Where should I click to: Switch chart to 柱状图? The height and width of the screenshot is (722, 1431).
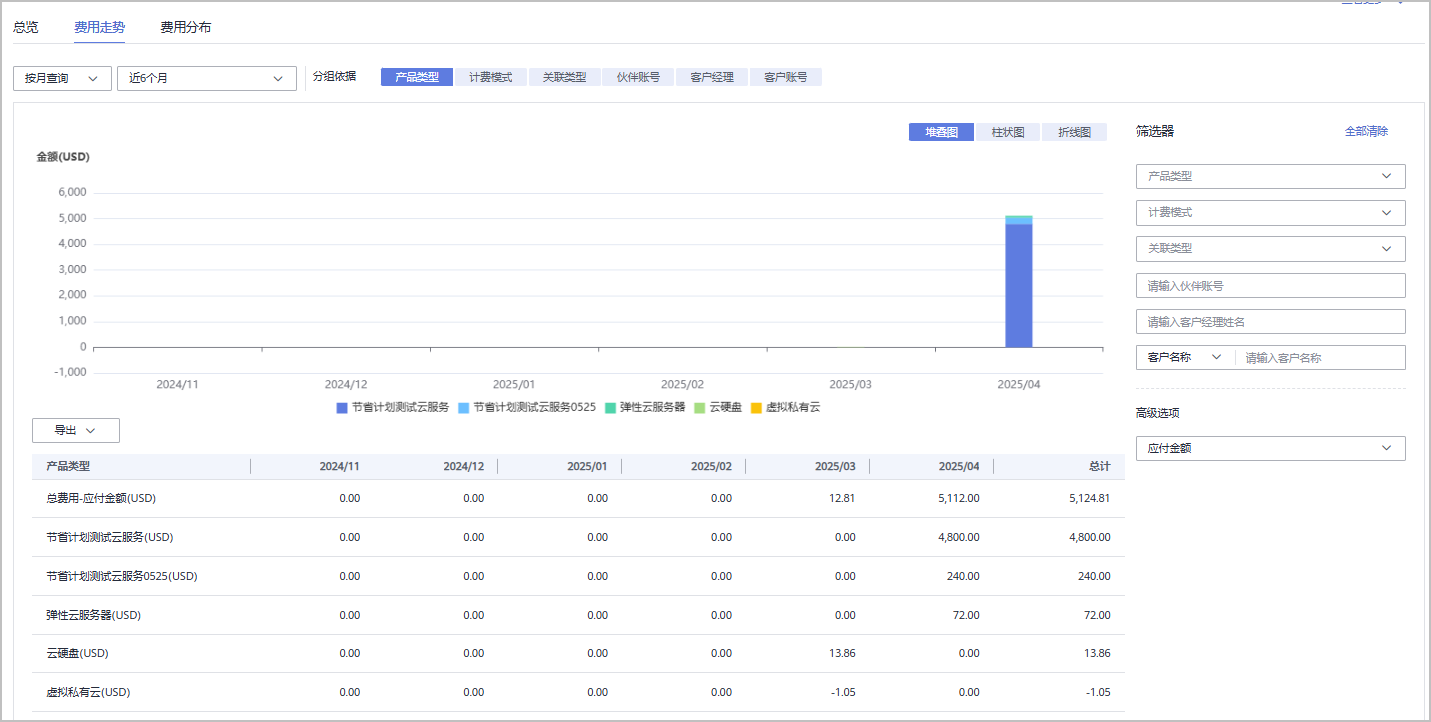(1007, 132)
